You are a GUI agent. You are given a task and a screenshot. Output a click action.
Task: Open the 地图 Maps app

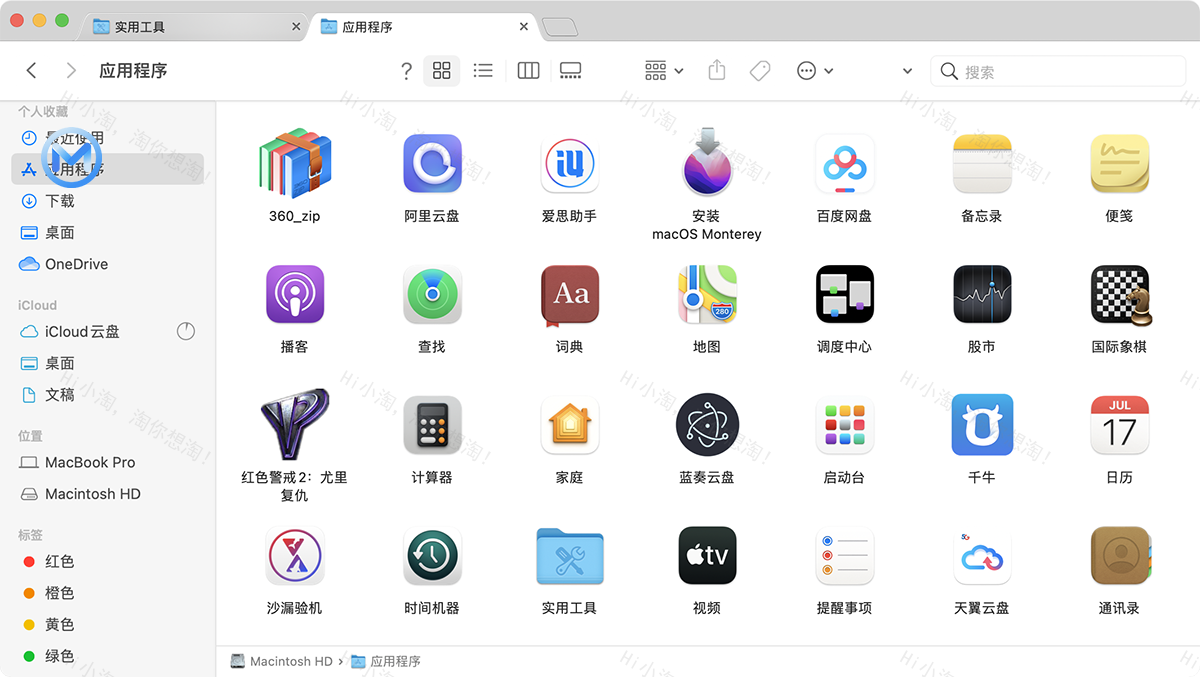(707, 294)
